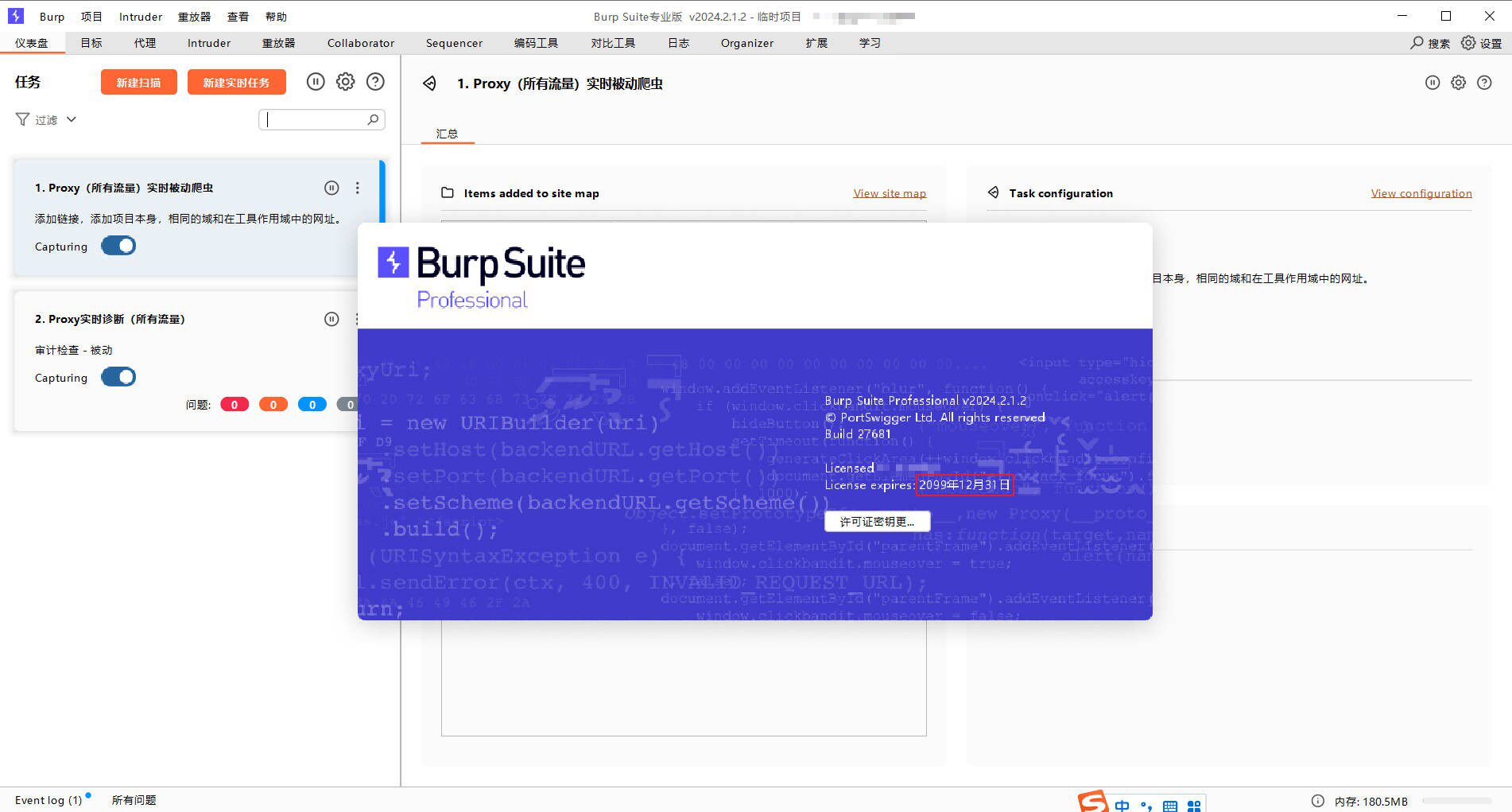Click the Sogou input method icon
This screenshot has height=812, width=1512.
[1093, 802]
